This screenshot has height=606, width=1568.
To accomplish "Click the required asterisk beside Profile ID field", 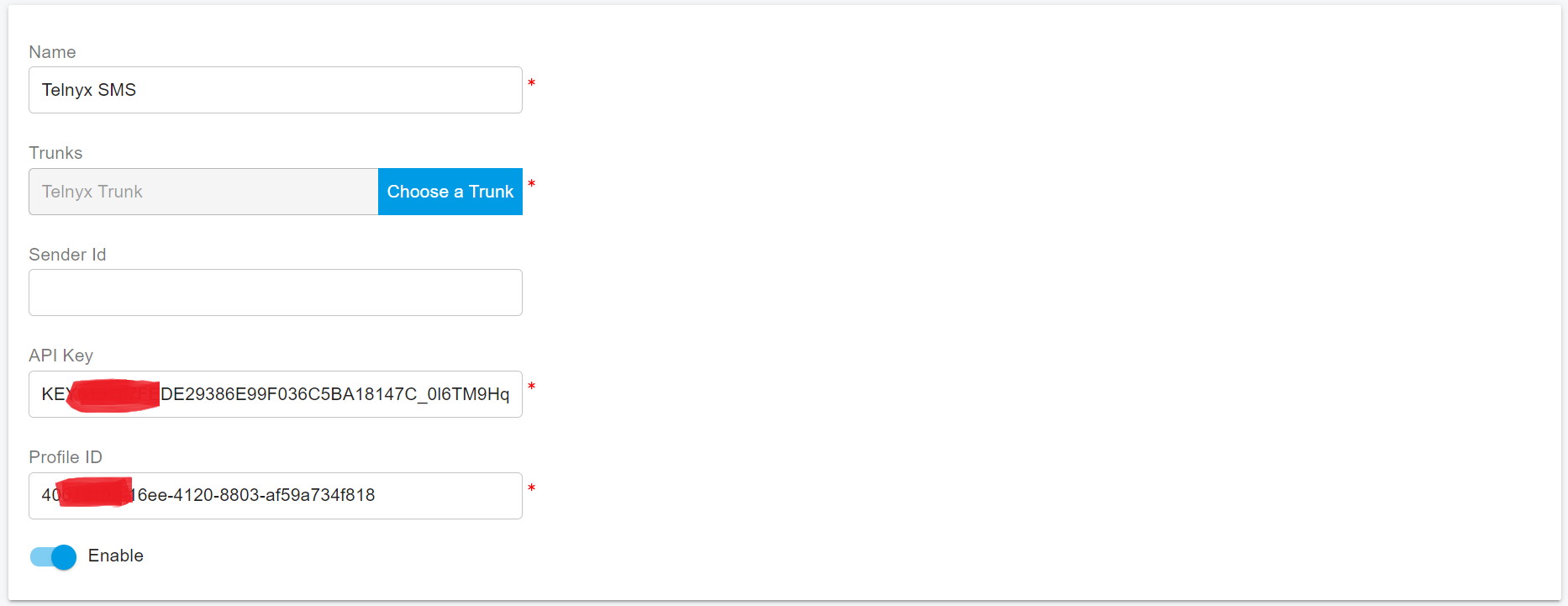I will pos(531,488).
